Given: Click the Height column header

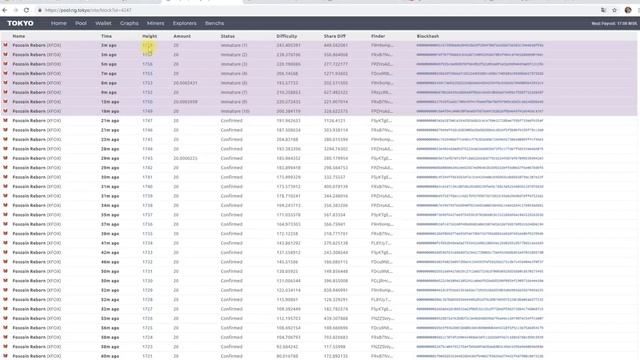Looking at the screenshot, I should point(149,36).
